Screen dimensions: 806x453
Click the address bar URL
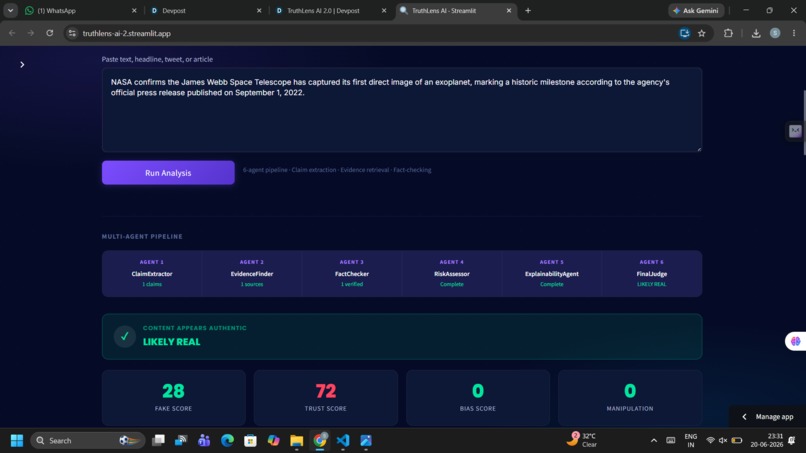pos(126,33)
